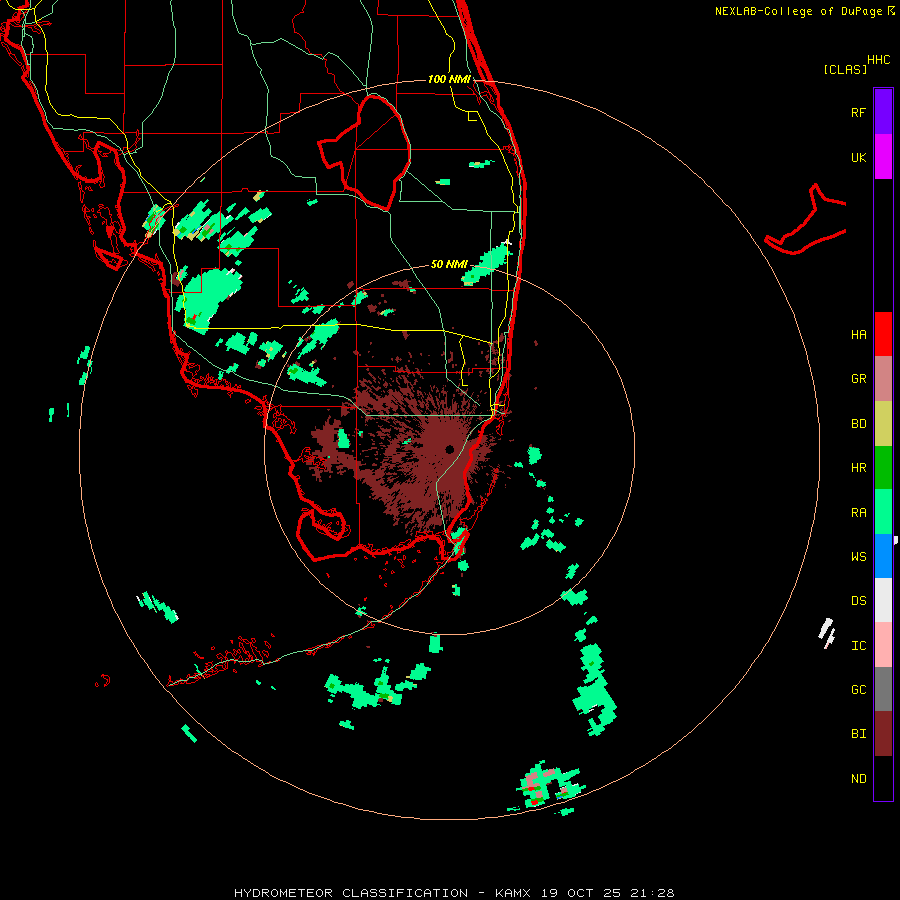900x900 pixels.
Task: Click the "HHC" product code text
Action: [x=878, y=60]
